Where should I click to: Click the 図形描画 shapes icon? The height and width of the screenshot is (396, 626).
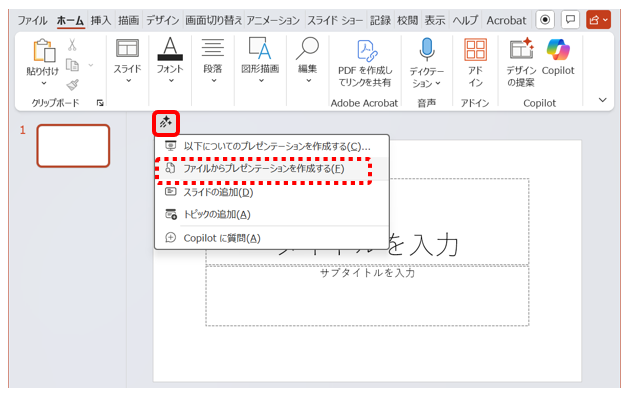pos(260,48)
